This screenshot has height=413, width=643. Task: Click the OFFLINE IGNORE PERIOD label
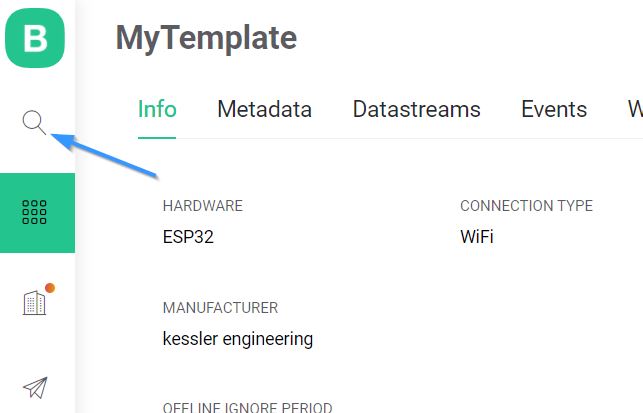pos(247,407)
